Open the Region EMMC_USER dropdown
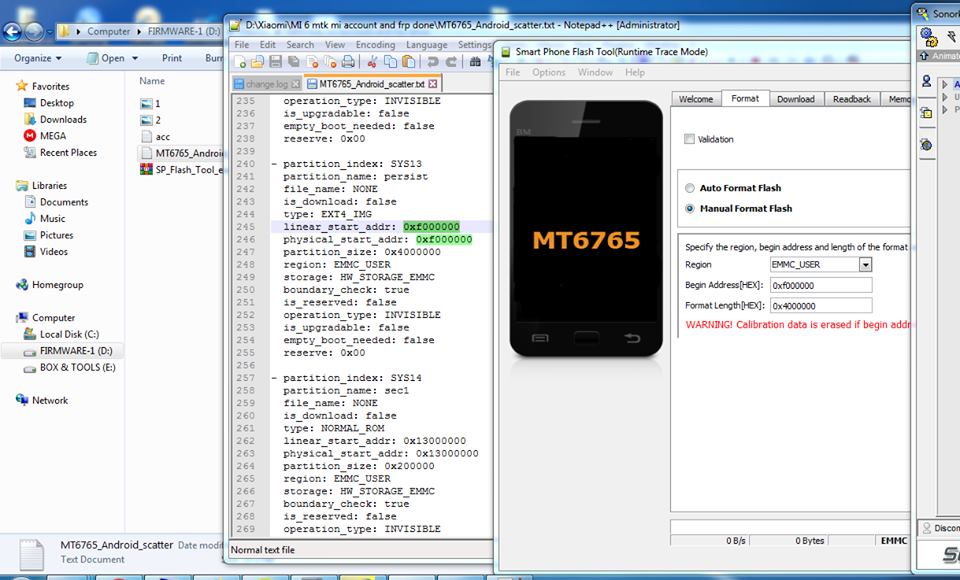 [865, 265]
